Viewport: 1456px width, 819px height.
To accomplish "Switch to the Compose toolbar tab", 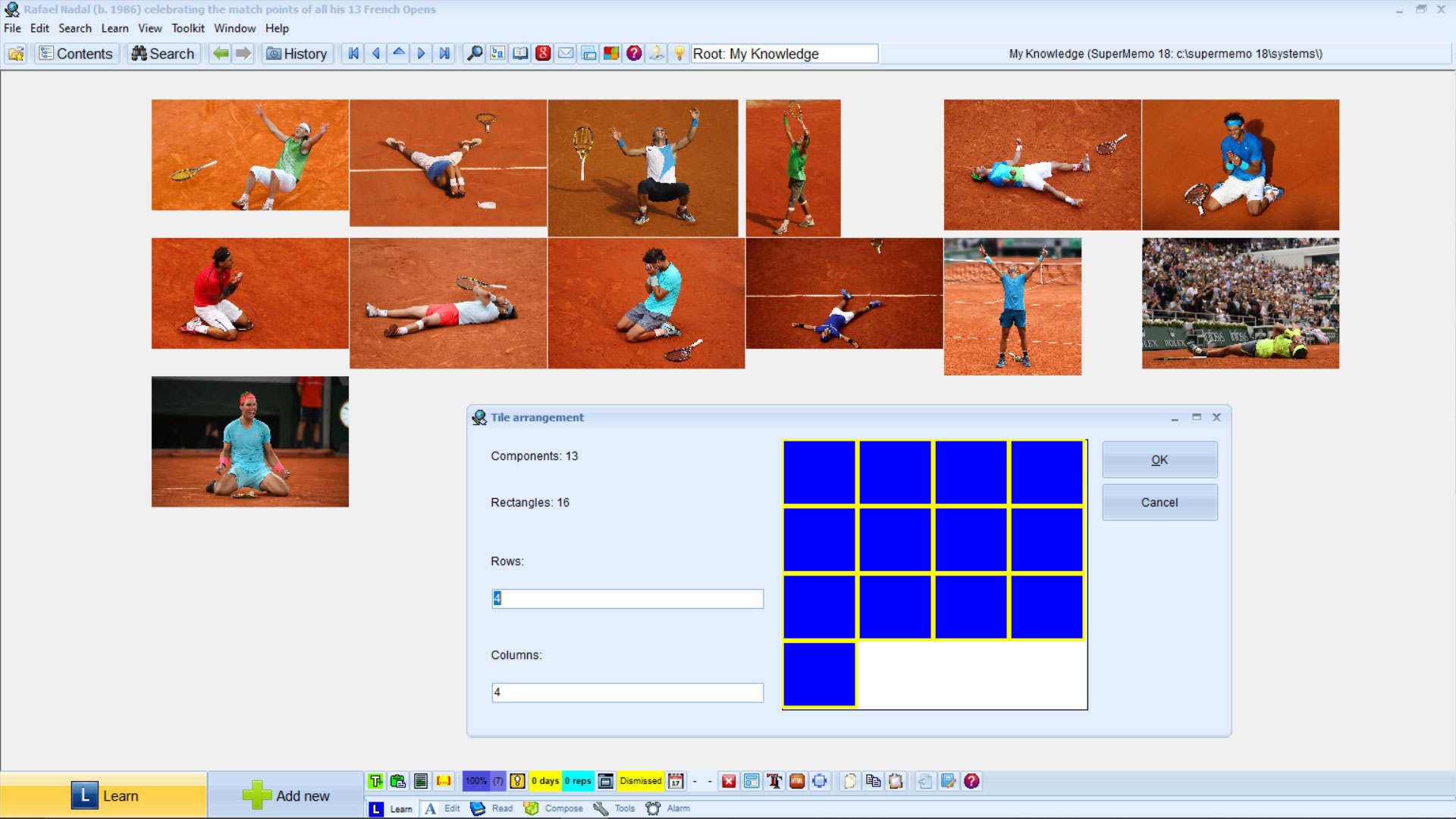I will pyautogui.click(x=555, y=808).
